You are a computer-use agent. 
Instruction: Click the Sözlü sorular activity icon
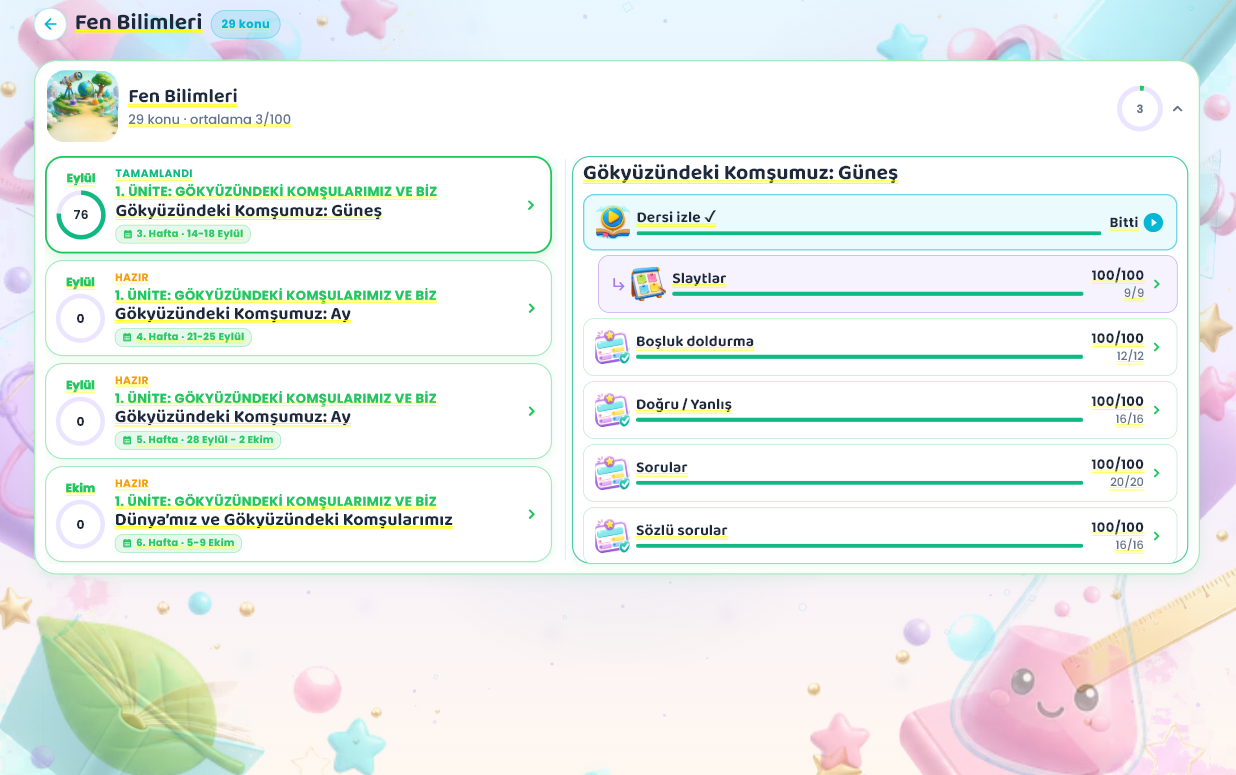coord(612,536)
